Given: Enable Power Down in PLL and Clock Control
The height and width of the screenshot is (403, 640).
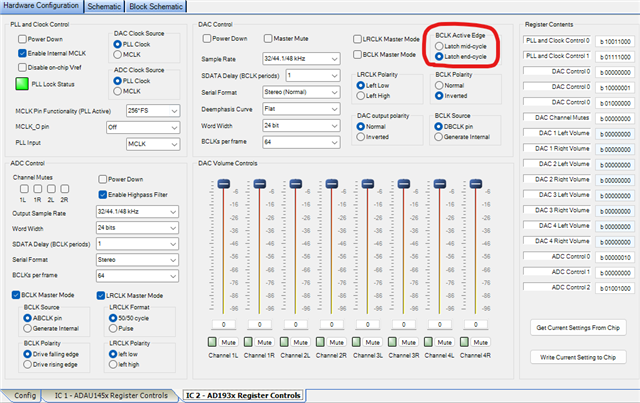Looking at the screenshot, I should click(22, 39).
